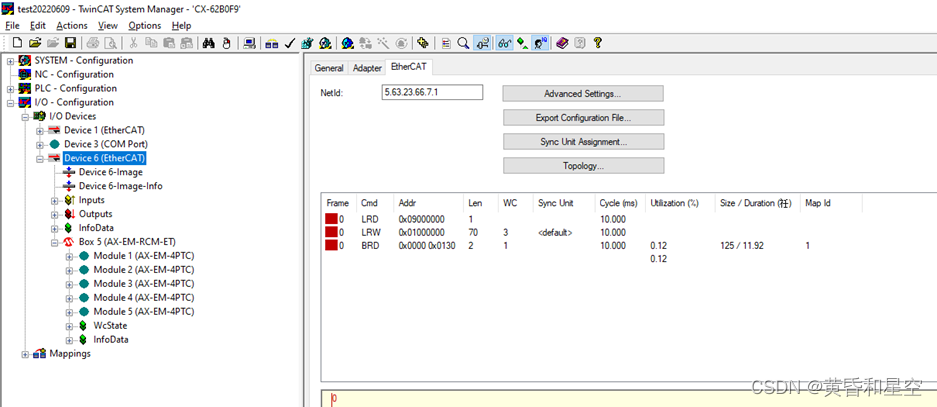The image size is (937, 407).
Task: Toggle the person-with-IO toolbar icon
Action: click(540, 43)
